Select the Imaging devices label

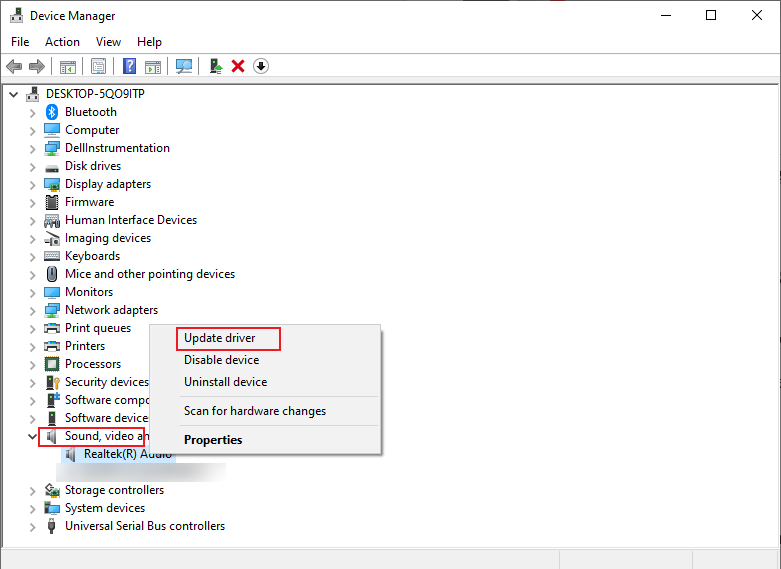click(x=108, y=238)
